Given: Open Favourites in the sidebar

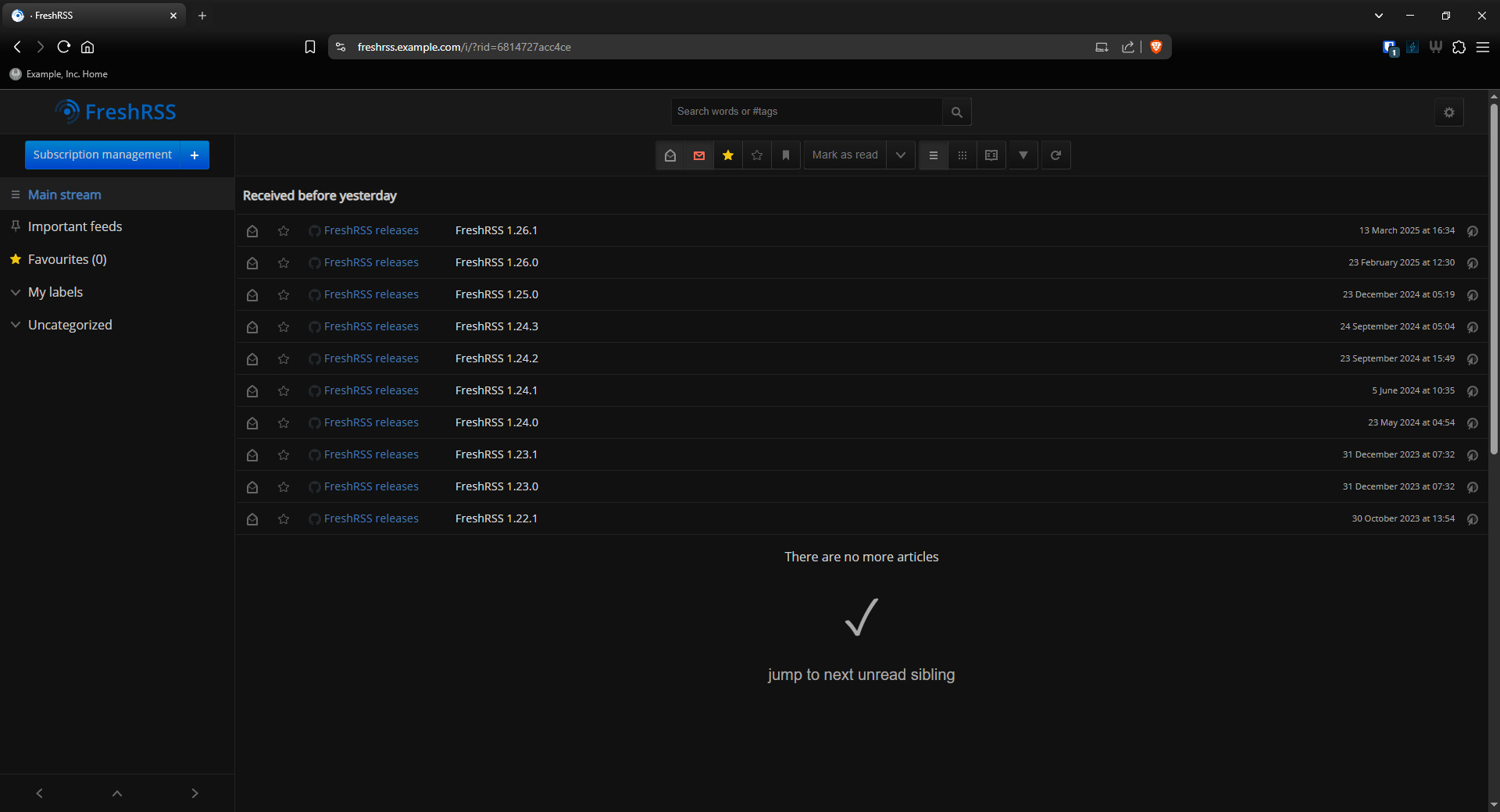Looking at the screenshot, I should point(66,259).
